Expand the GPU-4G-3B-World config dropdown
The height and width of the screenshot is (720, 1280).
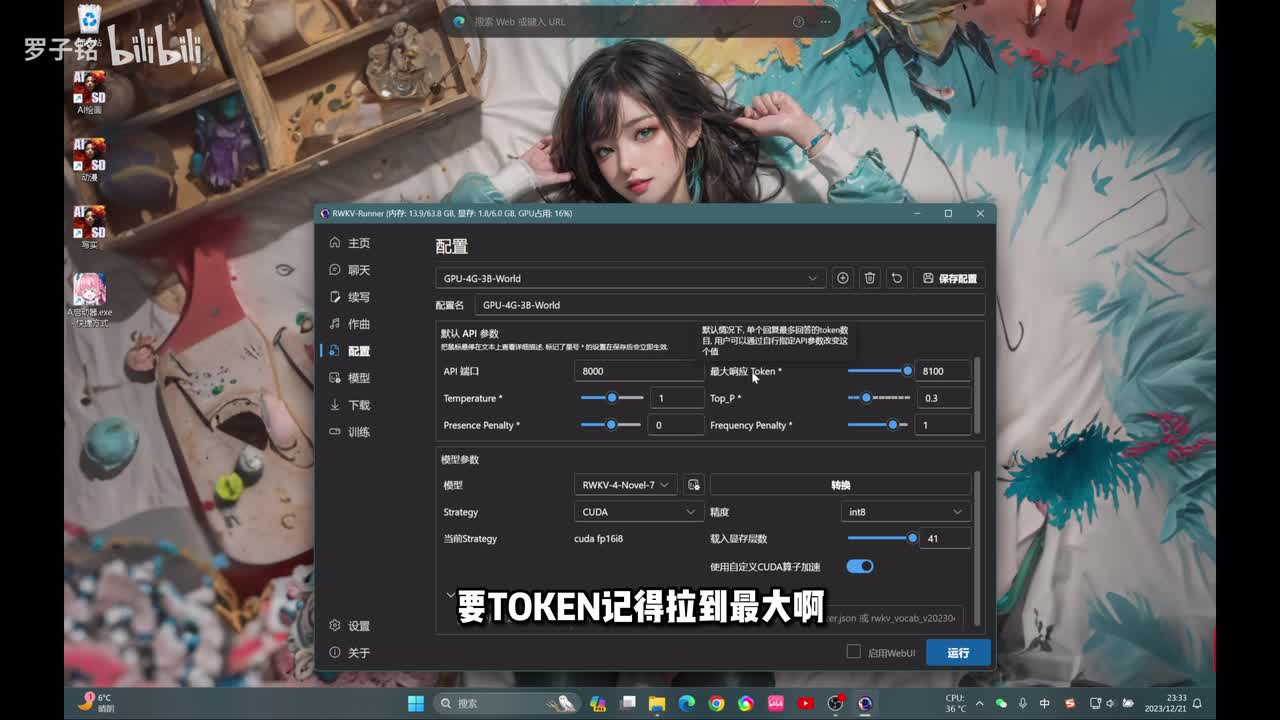tap(630, 278)
